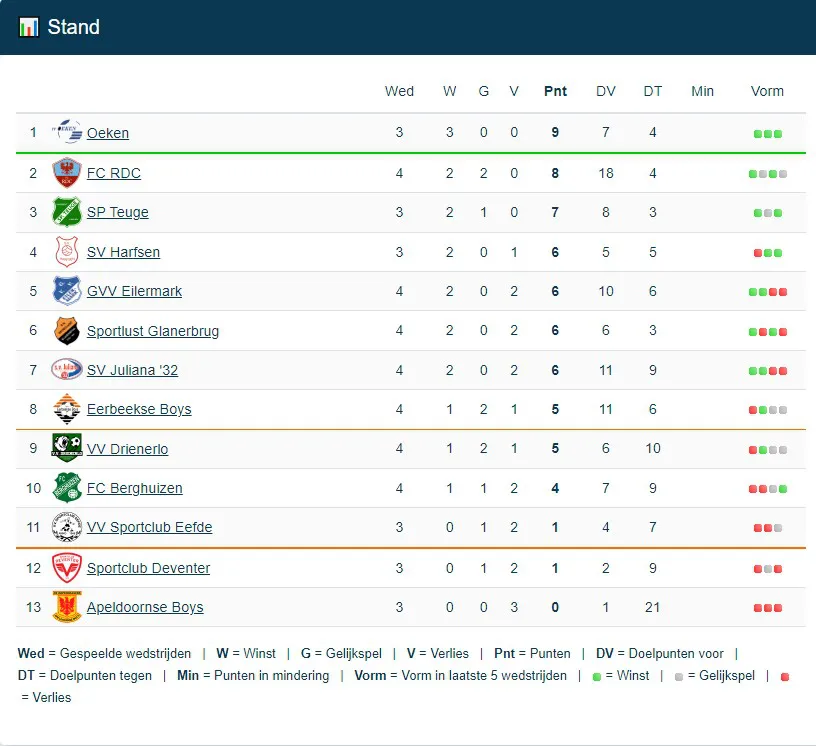The width and height of the screenshot is (816, 746).
Task: Click the Sportclub Deventer red crest
Action: pos(67,568)
